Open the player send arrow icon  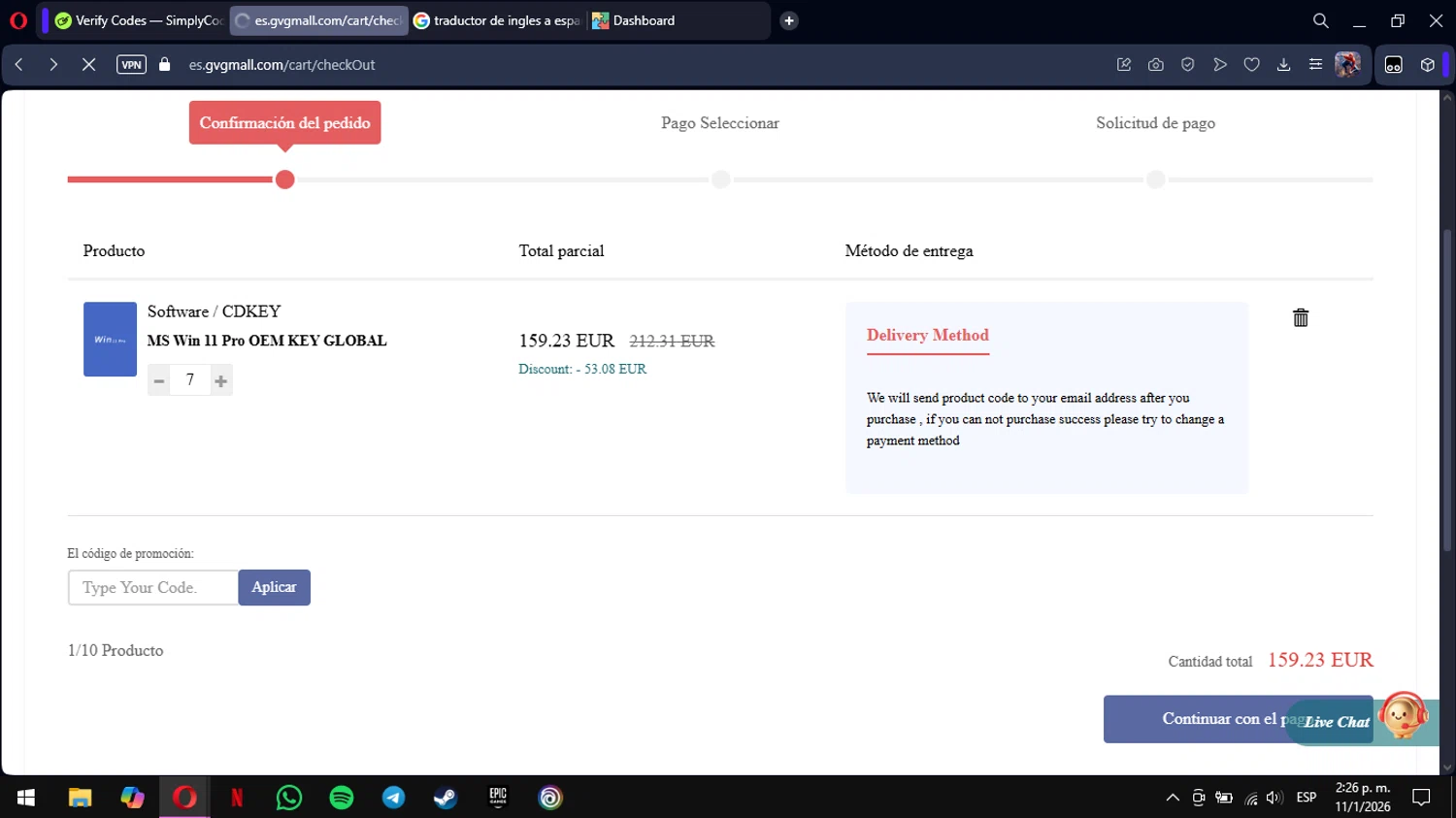tap(1220, 65)
